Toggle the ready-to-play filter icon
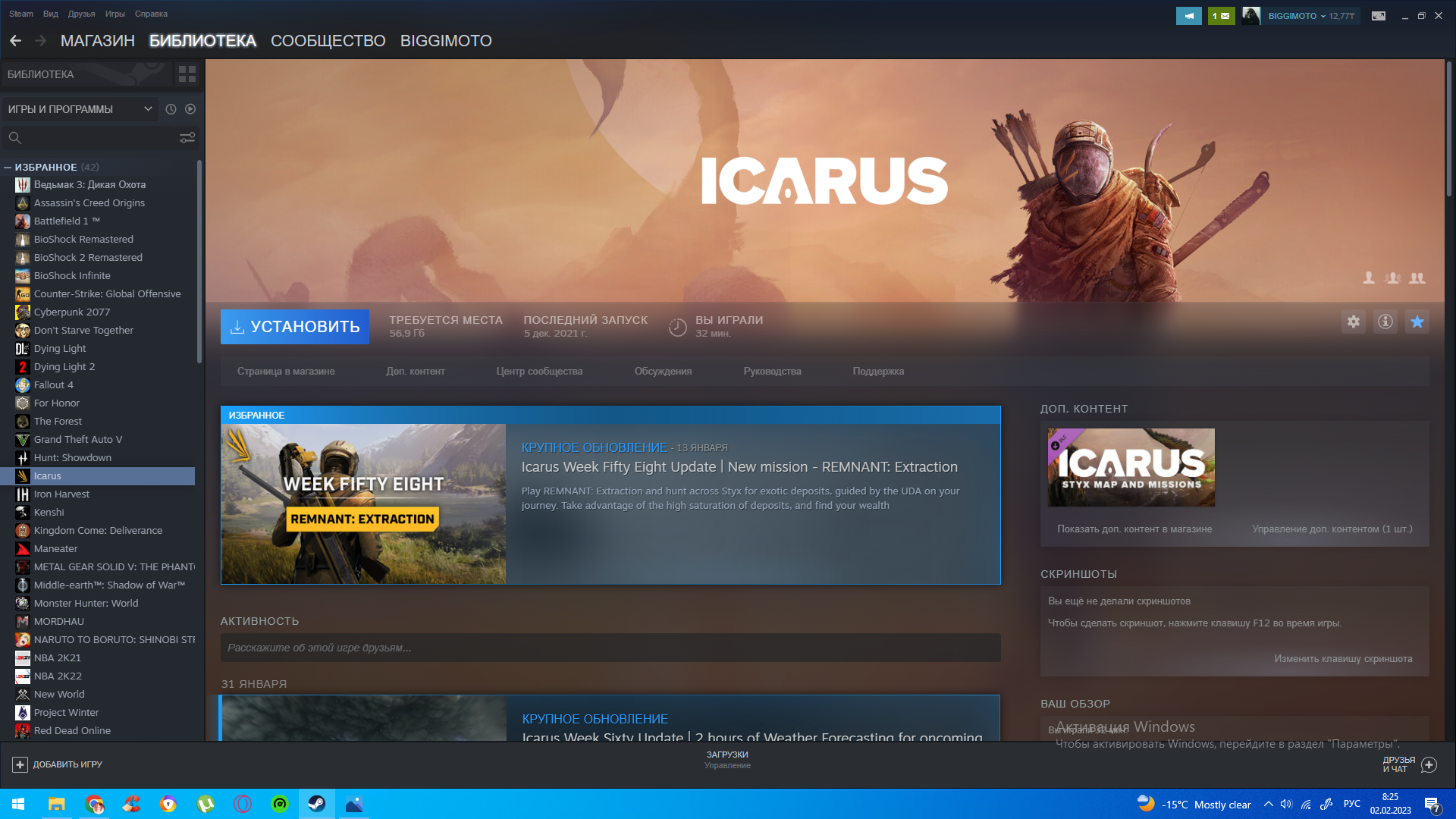Screen dimensions: 1456x819 190,109
